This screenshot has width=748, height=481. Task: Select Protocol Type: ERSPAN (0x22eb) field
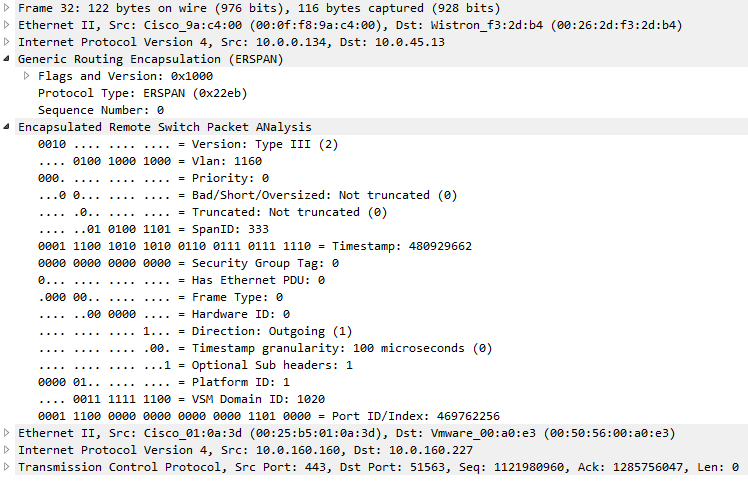click(143, 93)
